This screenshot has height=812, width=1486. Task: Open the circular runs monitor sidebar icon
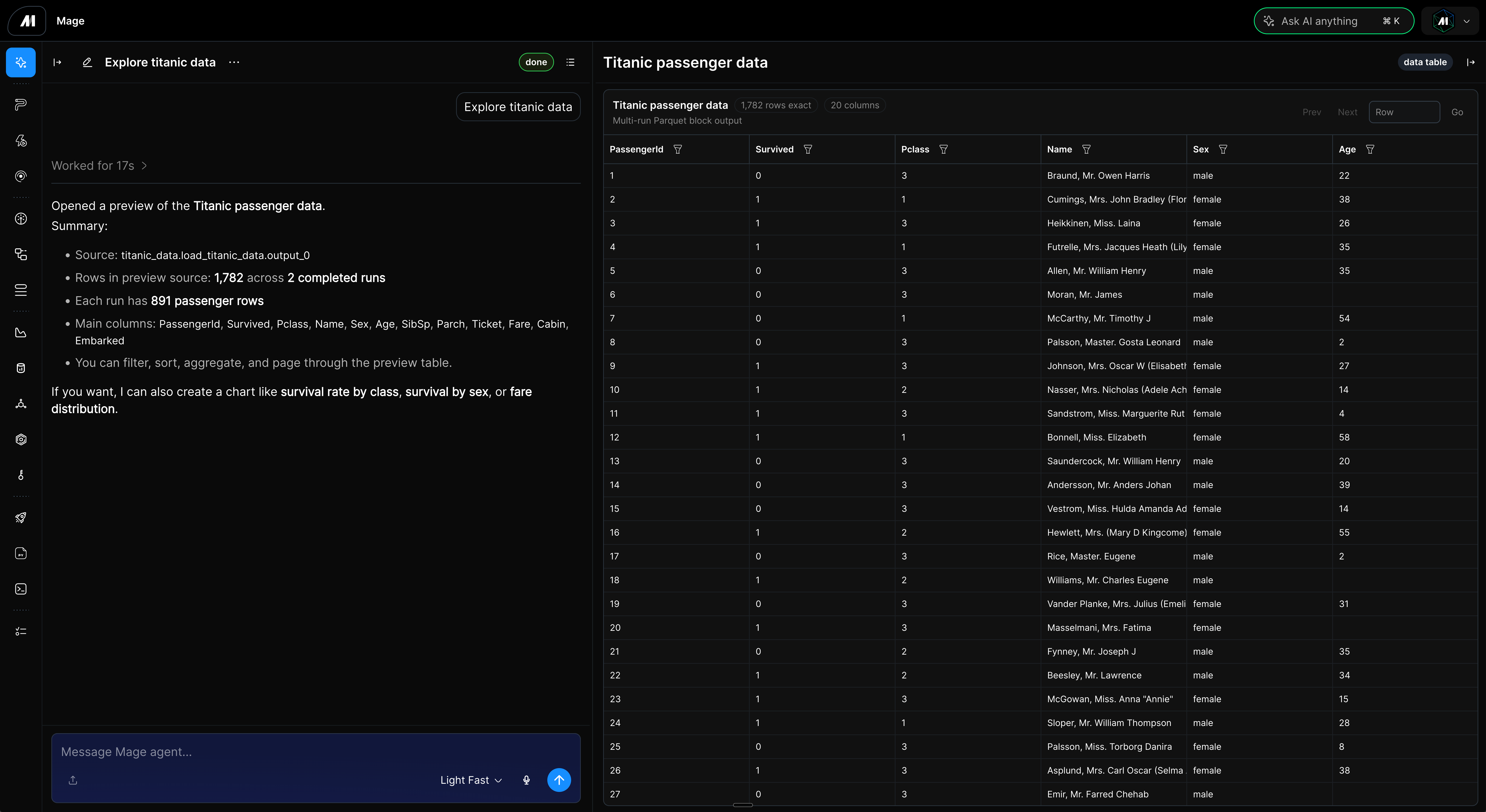coord(21,176)
